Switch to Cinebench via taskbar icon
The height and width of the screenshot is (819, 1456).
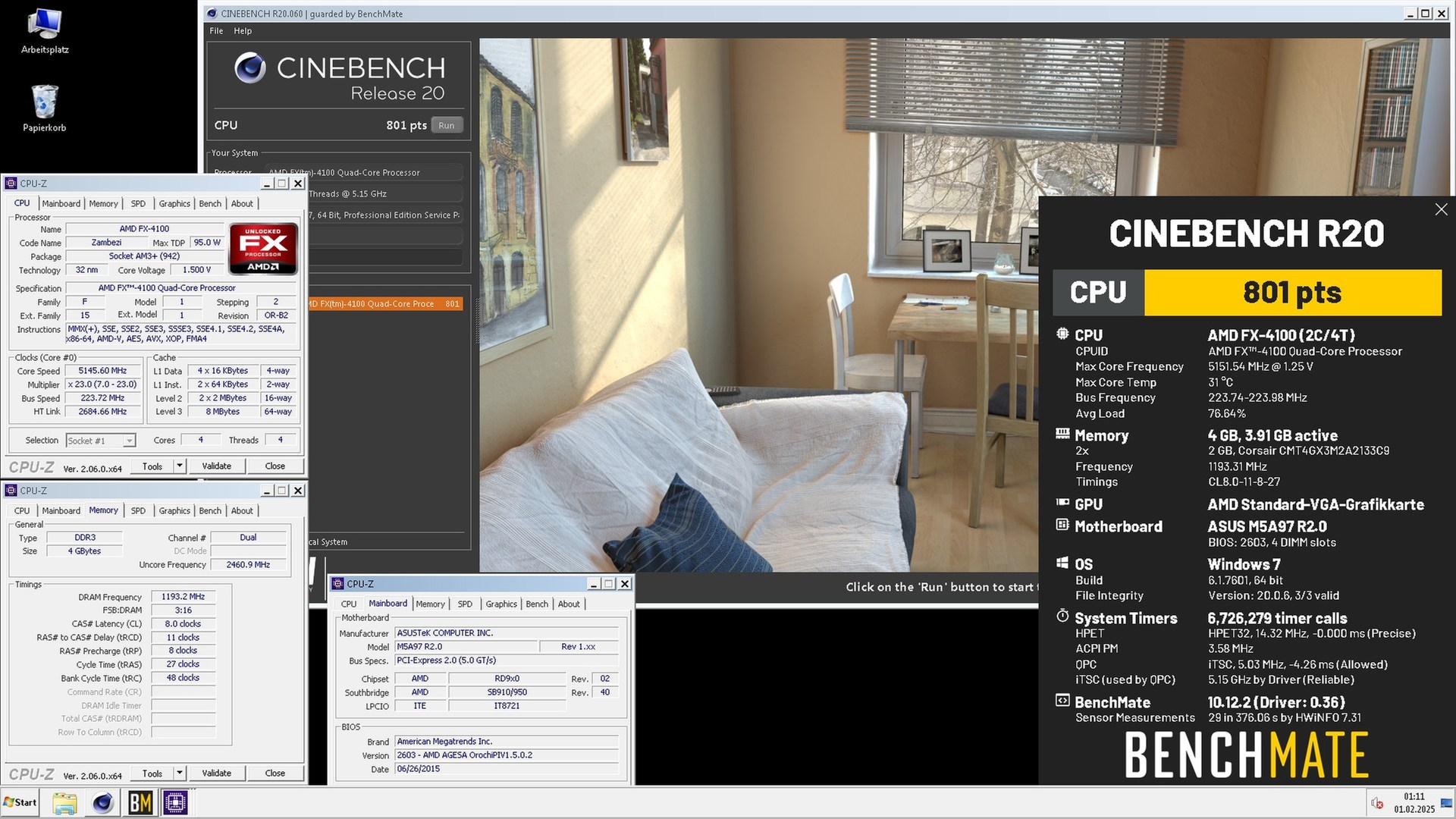click(x=103, y=802)
